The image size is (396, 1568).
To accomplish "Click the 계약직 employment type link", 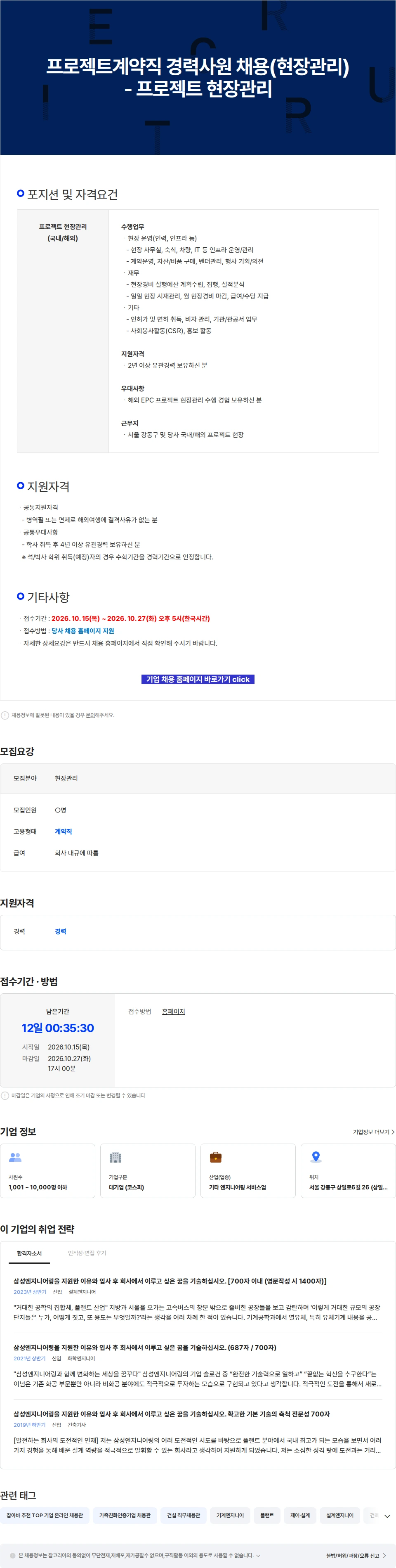I will click(x=63, y=831).
